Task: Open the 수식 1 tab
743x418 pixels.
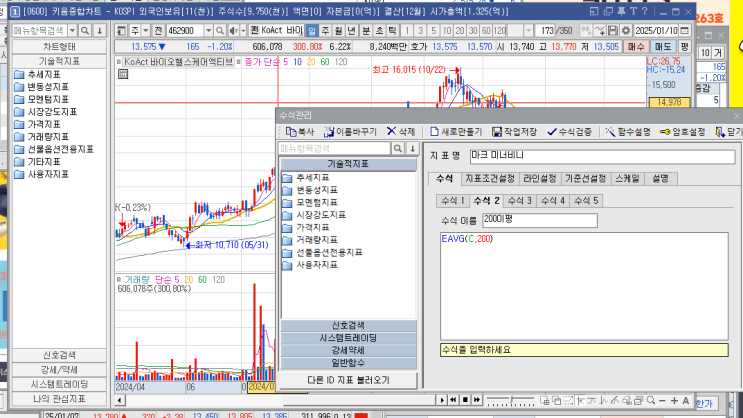Action: click(453, 201)
